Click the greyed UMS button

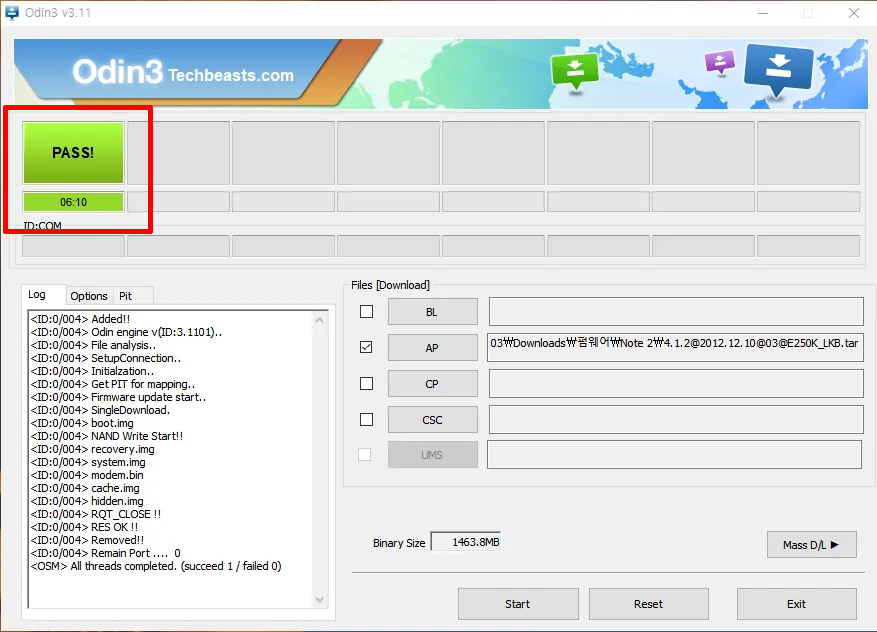click(432, 455)
